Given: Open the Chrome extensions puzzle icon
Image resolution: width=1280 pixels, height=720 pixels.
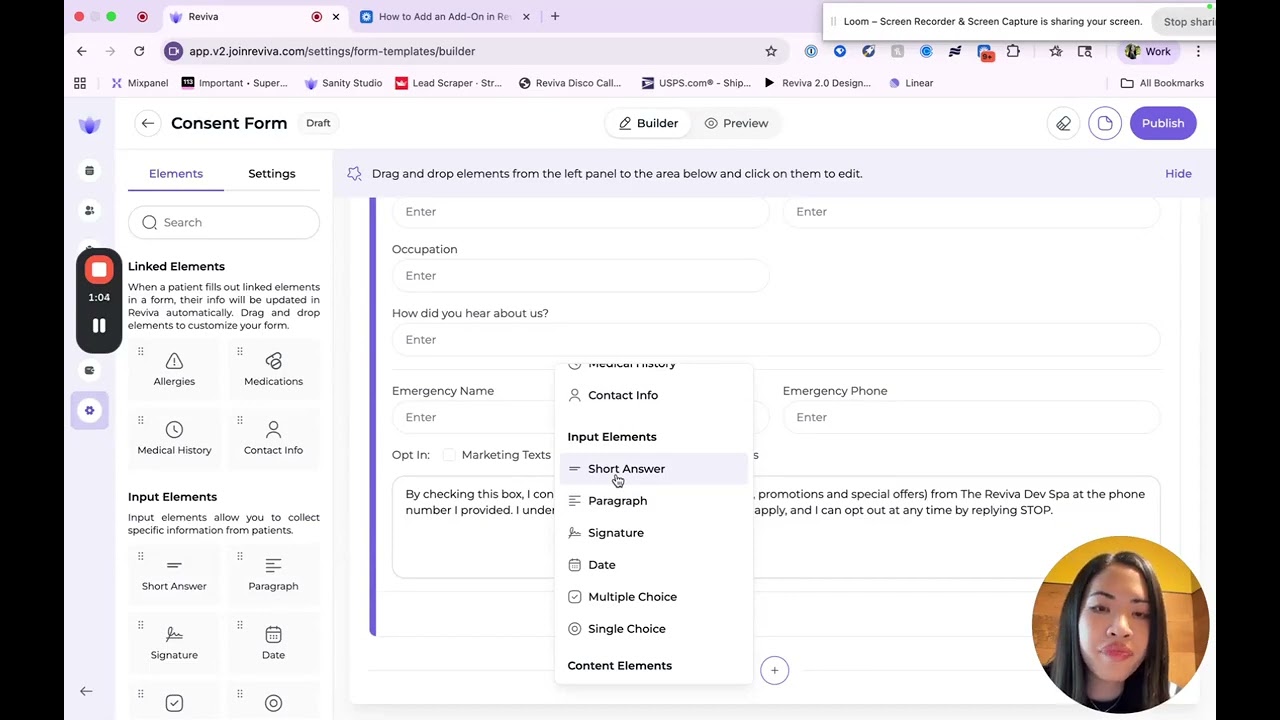Looking at the screenshot, I should coord(1013,51).
